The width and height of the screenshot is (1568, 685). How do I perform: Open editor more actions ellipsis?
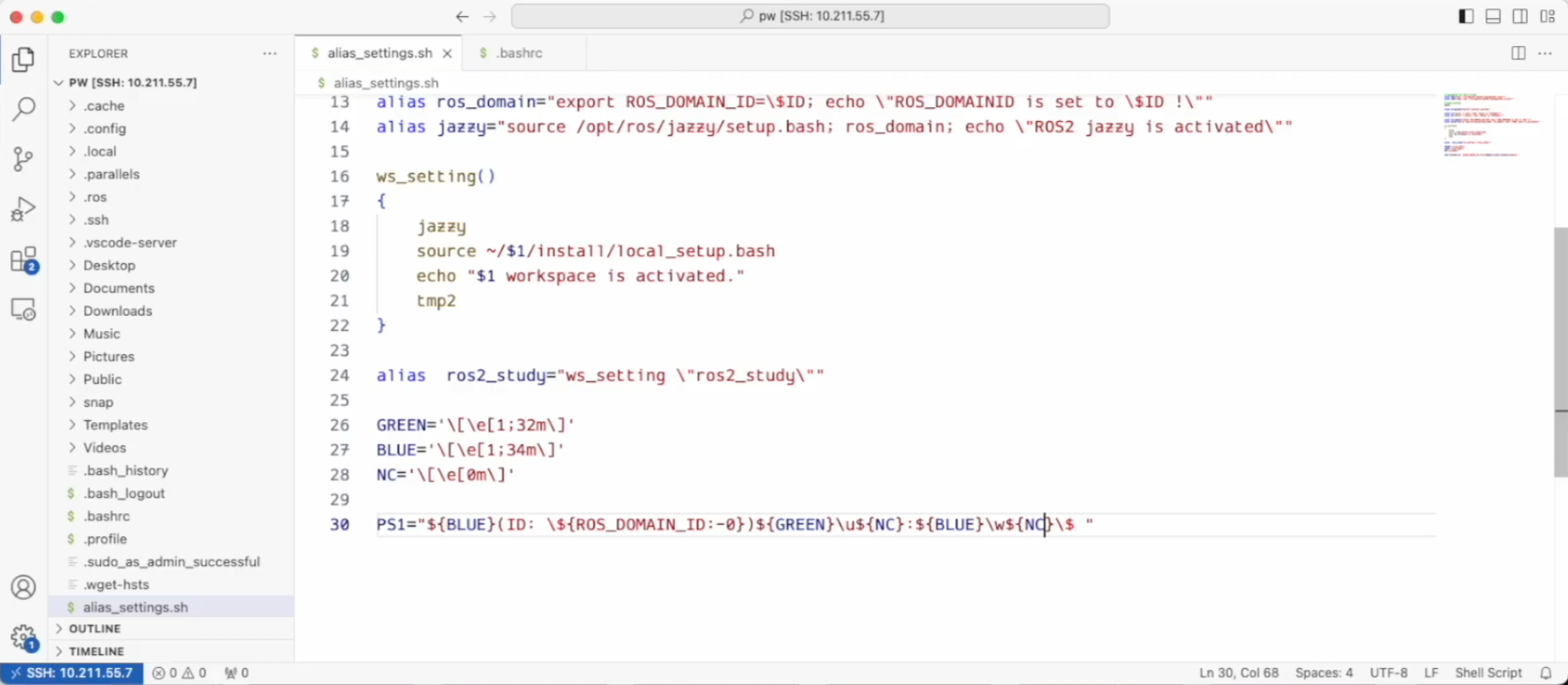click(x=1546, y=53)
